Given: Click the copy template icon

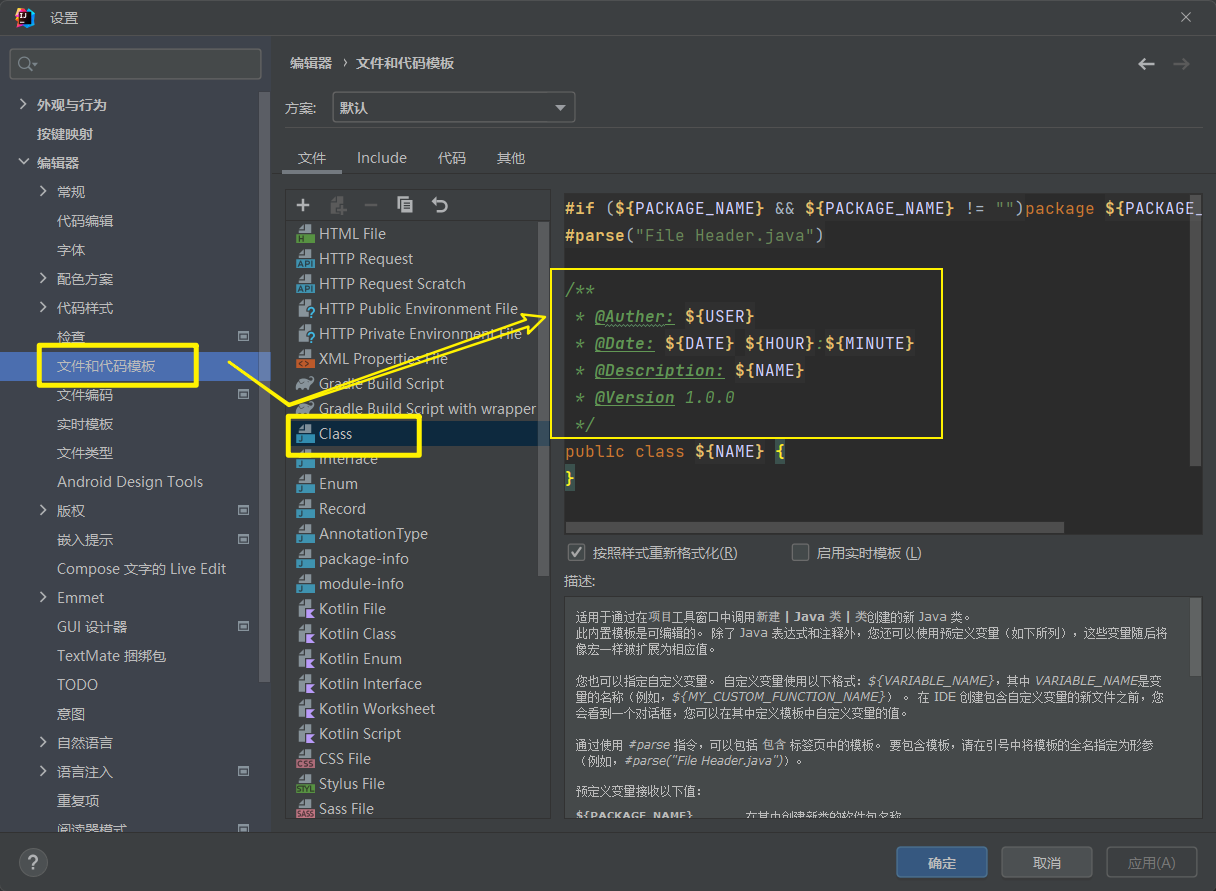Looking at the screenshot, I should [x=405, y=205].
